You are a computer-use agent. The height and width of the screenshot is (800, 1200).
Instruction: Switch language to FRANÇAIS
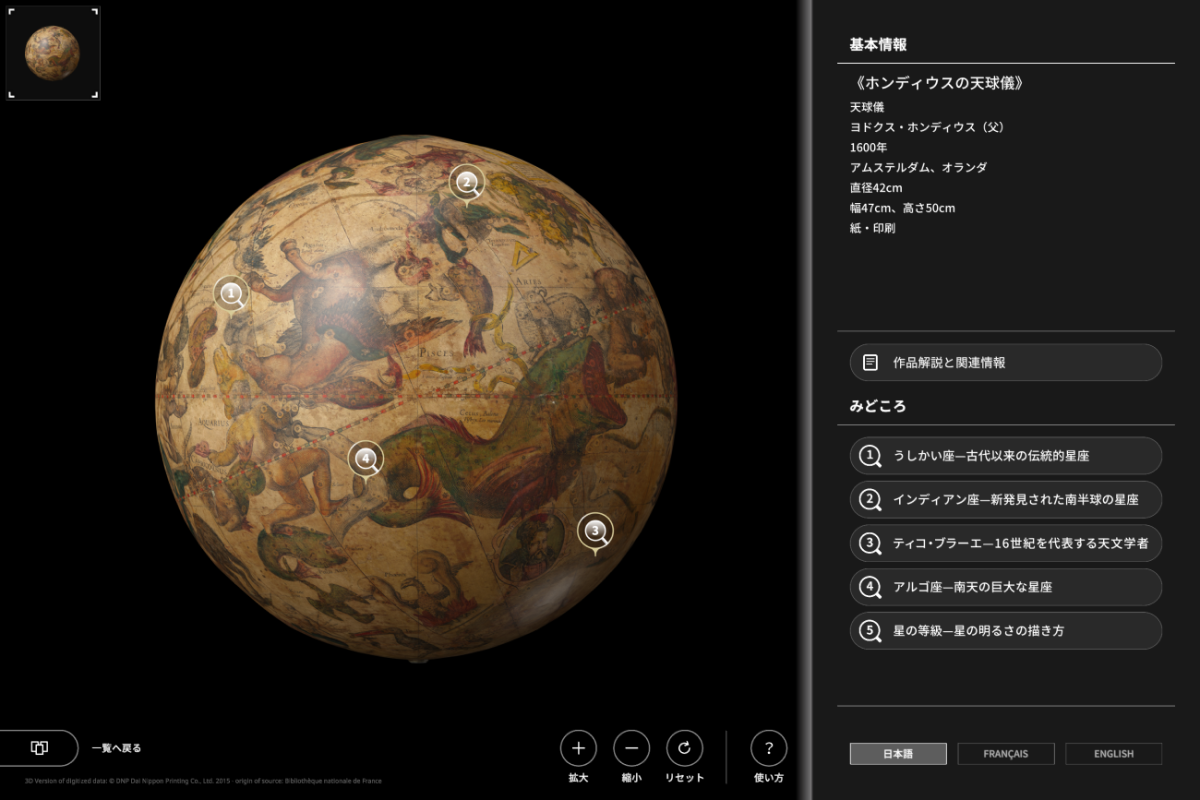coord(1005,754)
